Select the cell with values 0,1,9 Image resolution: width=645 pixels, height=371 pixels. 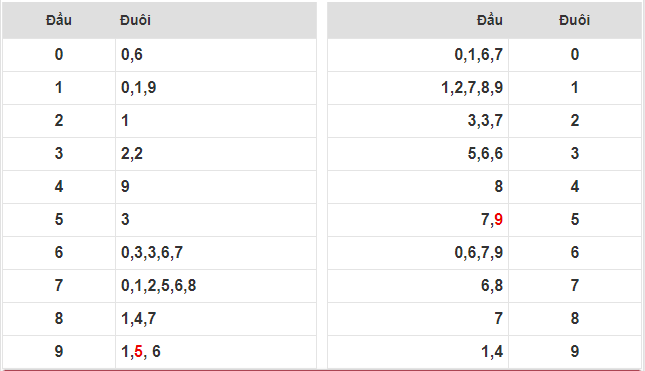click(x=216, y=88)
